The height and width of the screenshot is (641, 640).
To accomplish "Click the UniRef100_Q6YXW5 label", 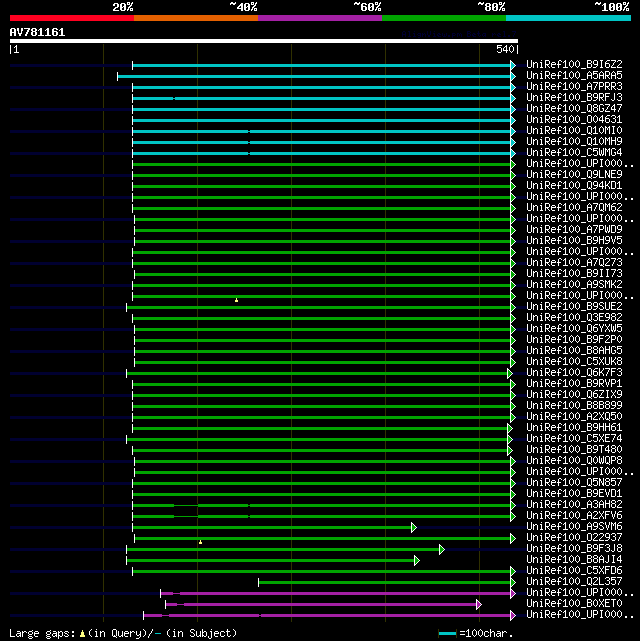I will [574, 329].
